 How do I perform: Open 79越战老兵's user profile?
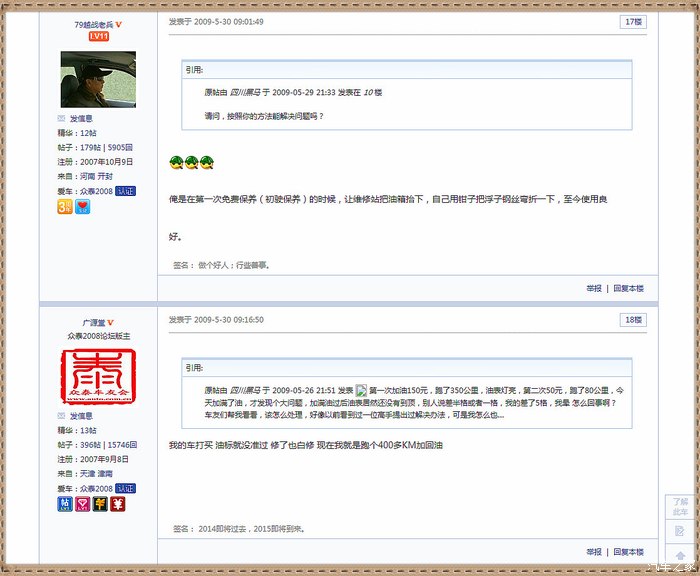(93, 24)
